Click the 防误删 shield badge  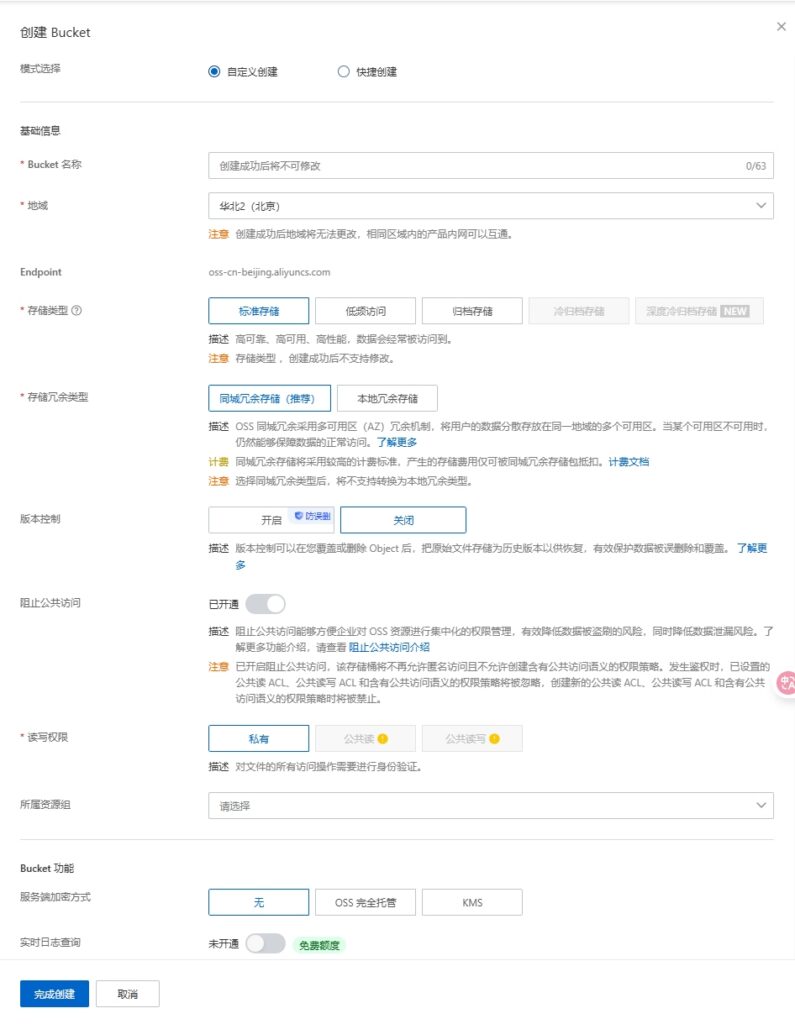coord(312,516)
